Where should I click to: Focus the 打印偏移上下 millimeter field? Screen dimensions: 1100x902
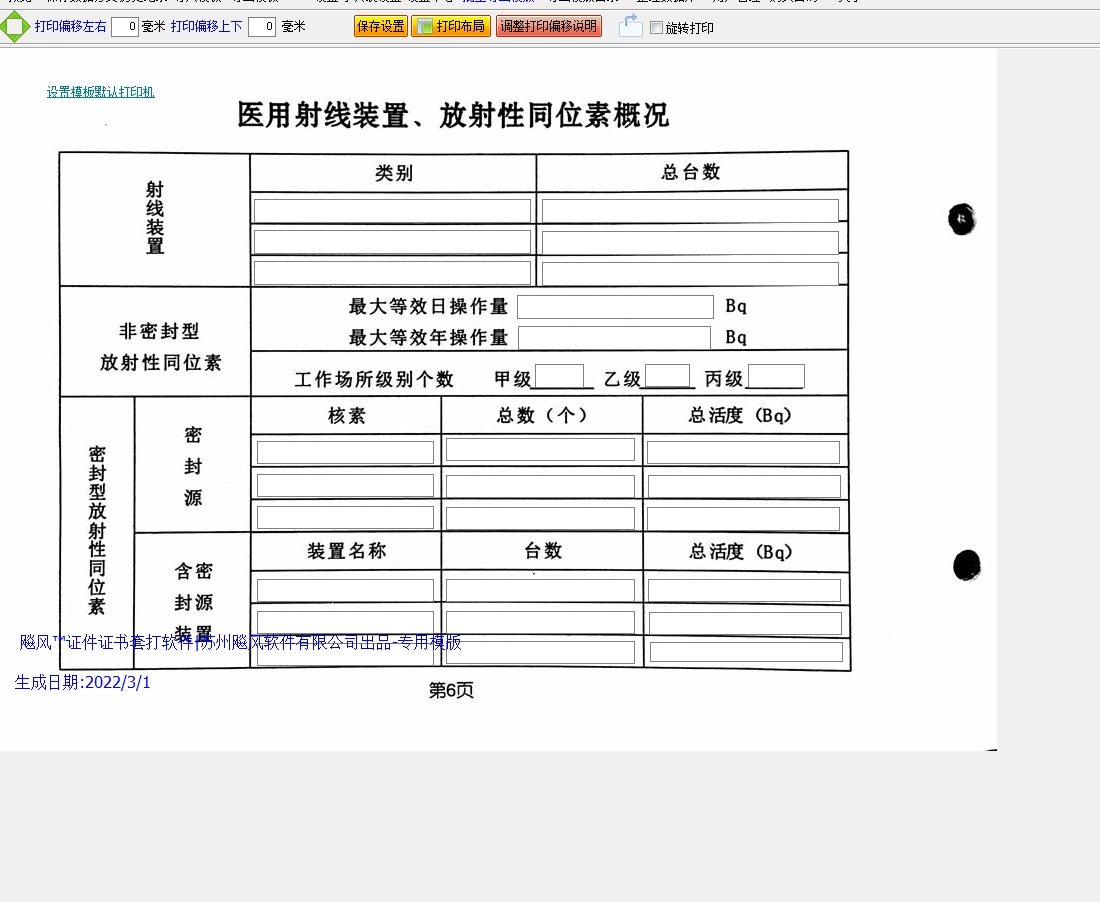click(262, 27)
